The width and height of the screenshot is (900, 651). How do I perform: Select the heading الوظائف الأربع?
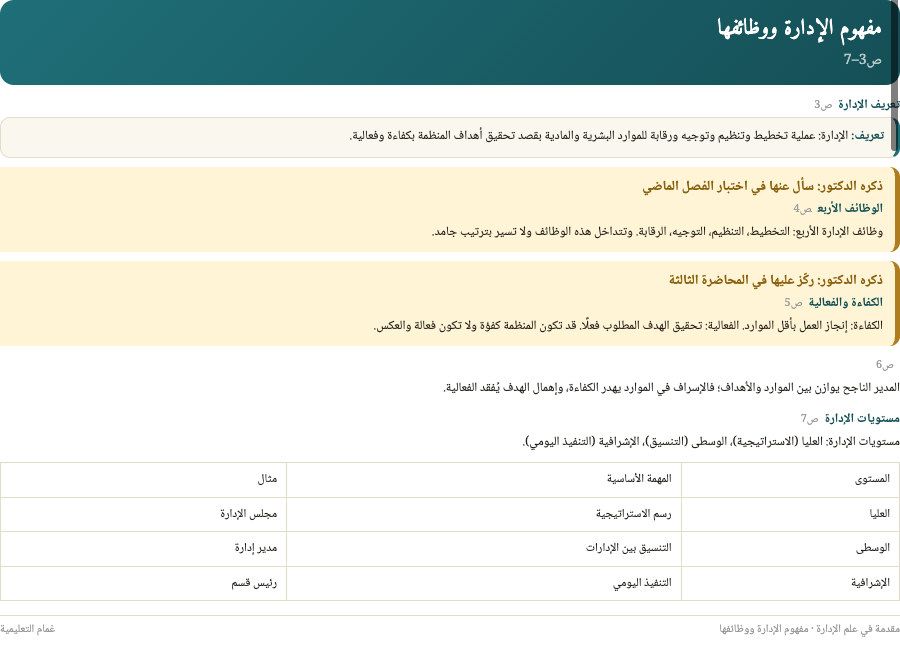(x=849, y=208)
